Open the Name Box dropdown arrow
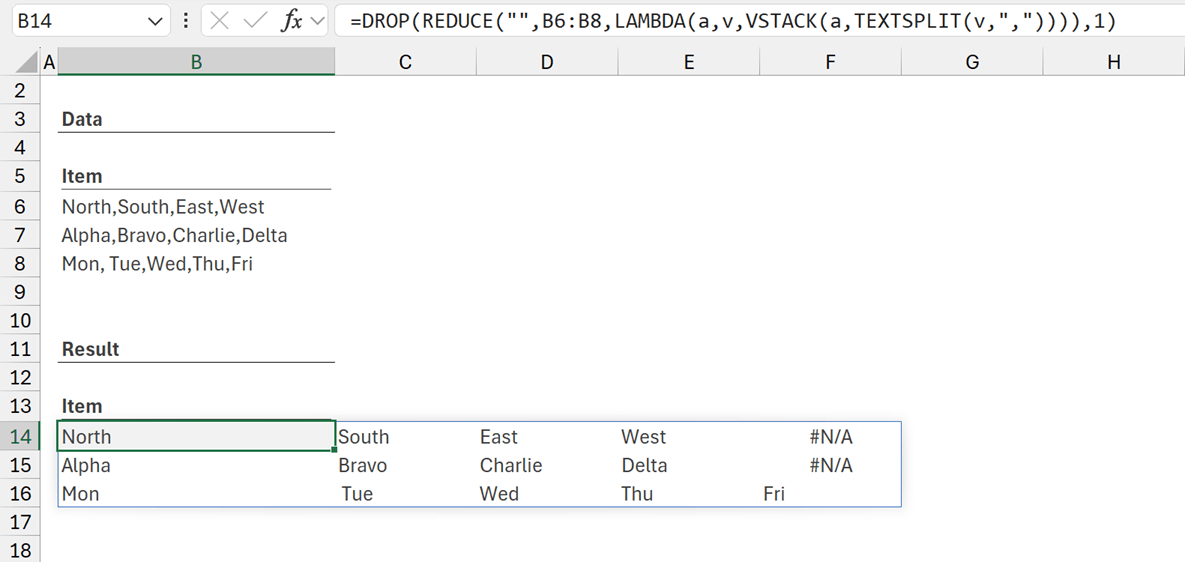This screenshot has height=562, width=1185. point(155,21)
